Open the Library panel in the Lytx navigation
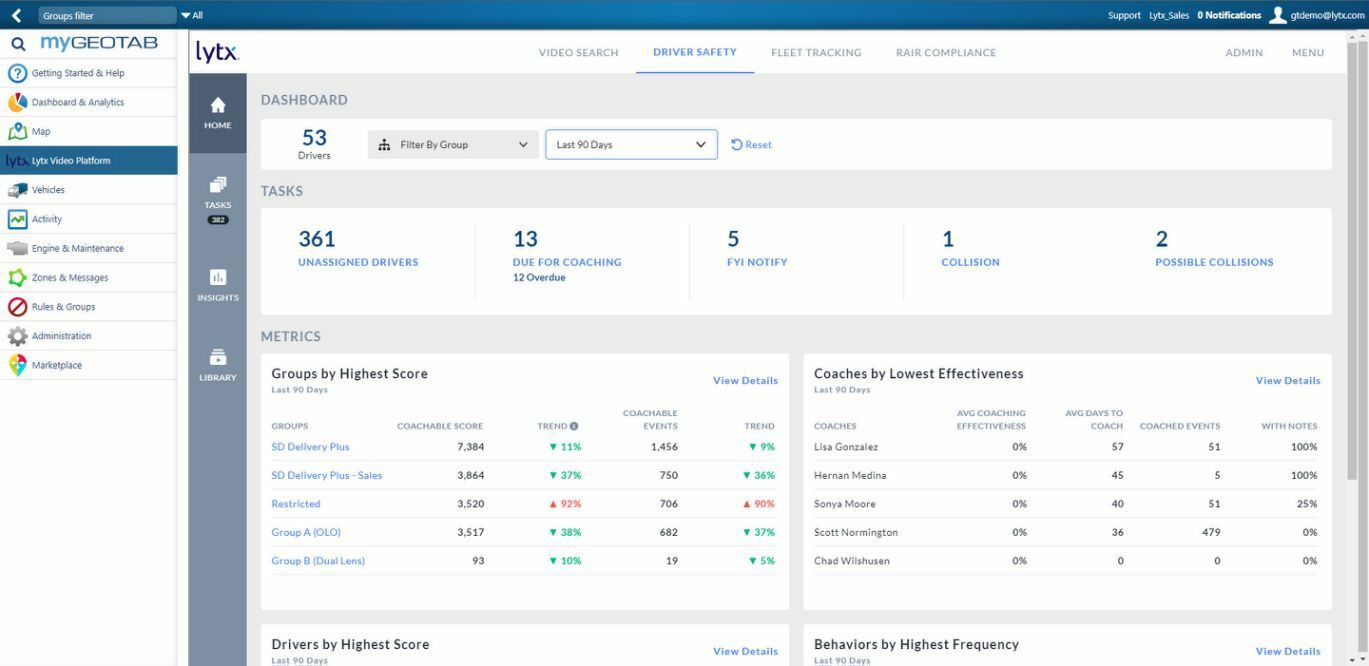Screen dimensions: 1369x666 coord(218,363)
